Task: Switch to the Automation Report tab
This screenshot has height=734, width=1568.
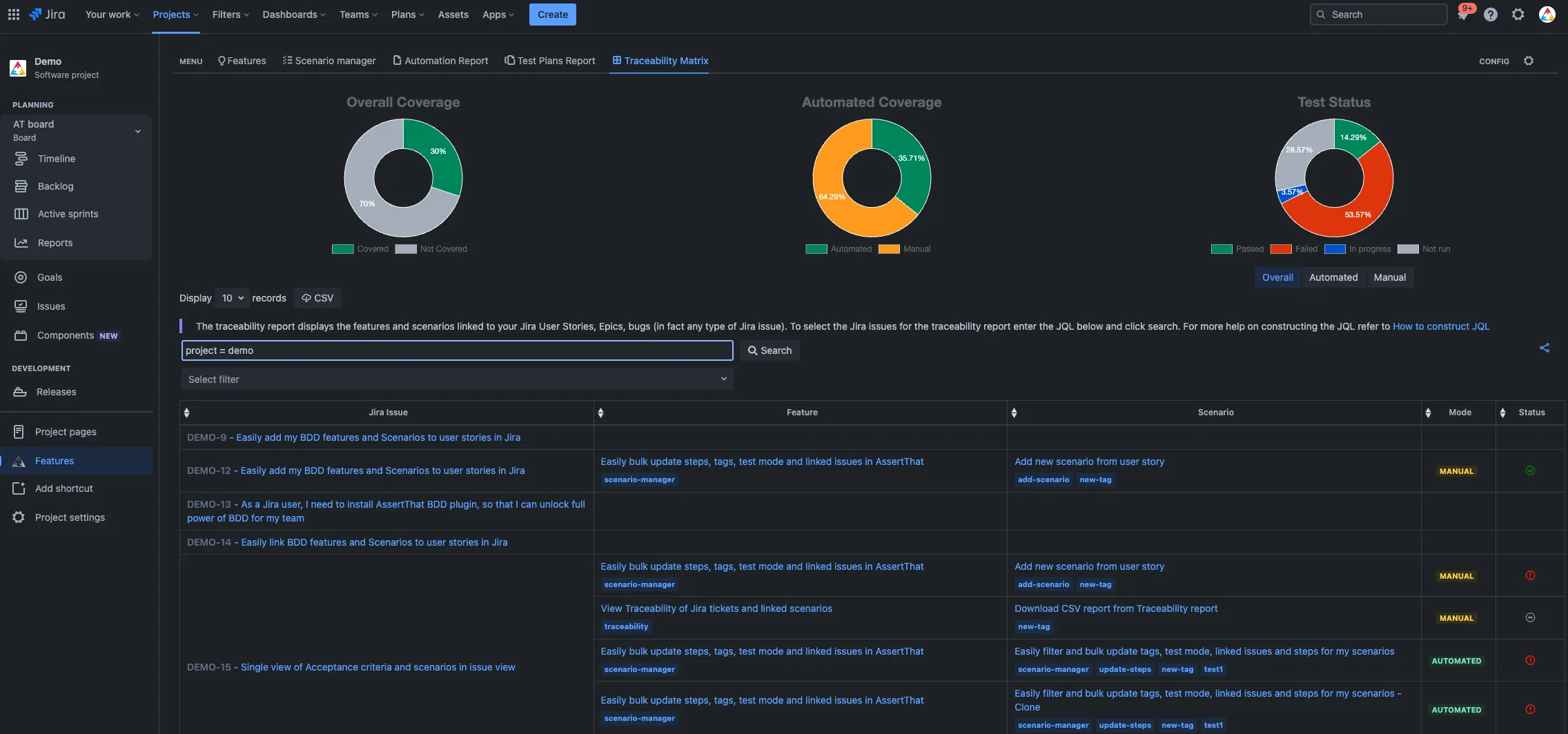Action: (x=440, y=61)
